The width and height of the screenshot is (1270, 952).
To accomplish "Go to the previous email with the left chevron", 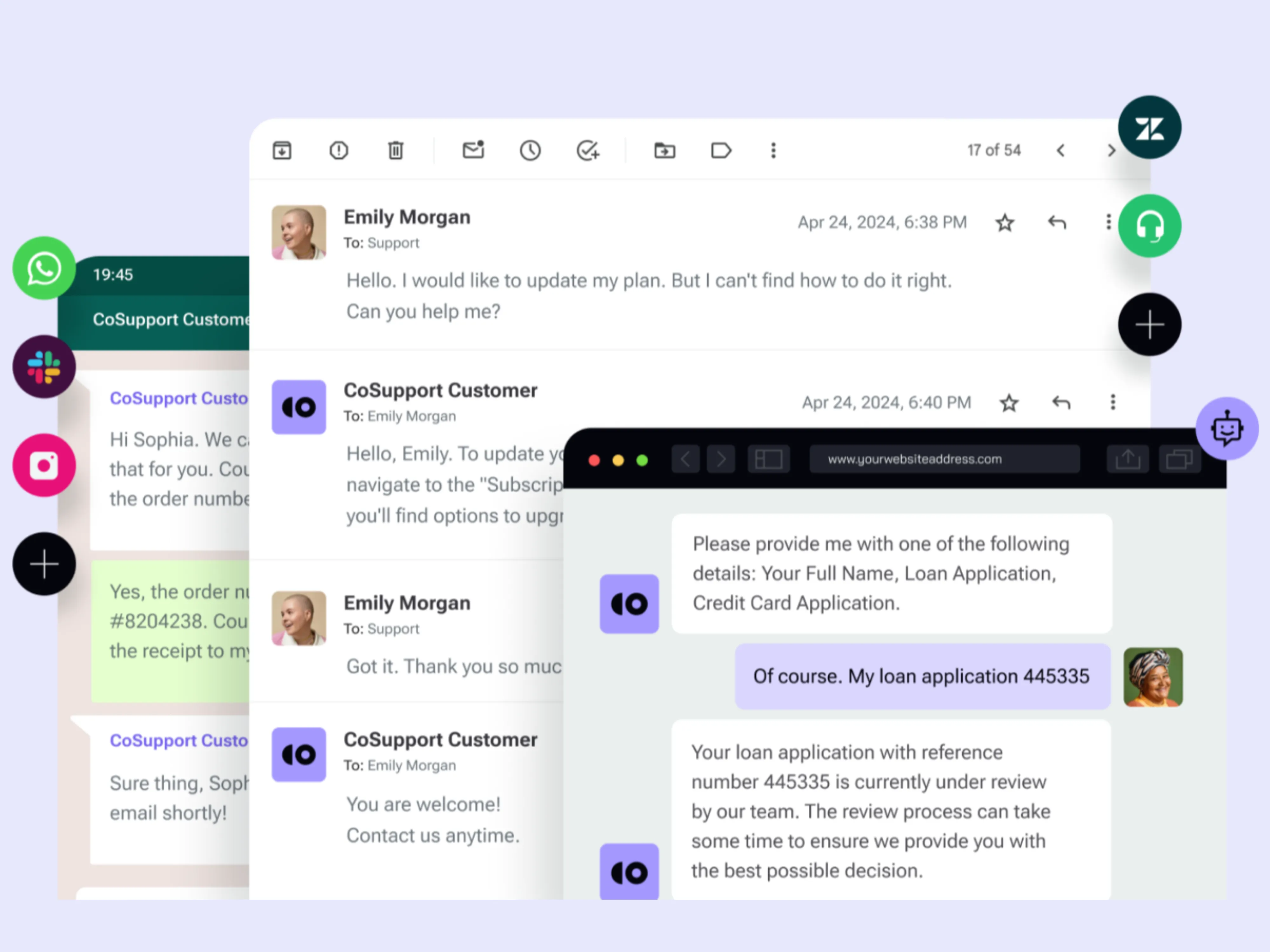I will 1060,150.
